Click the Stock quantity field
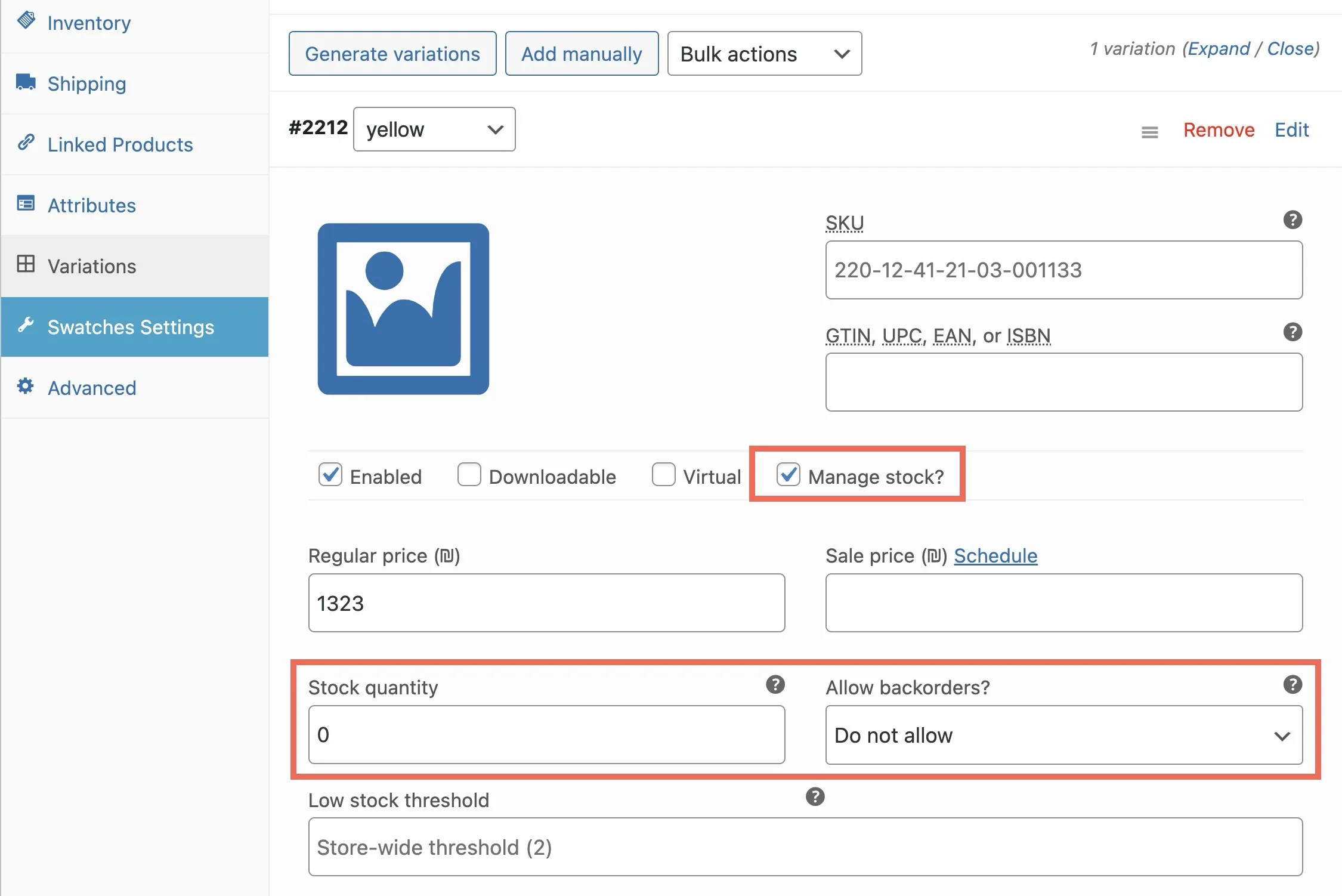 (546, 735)
